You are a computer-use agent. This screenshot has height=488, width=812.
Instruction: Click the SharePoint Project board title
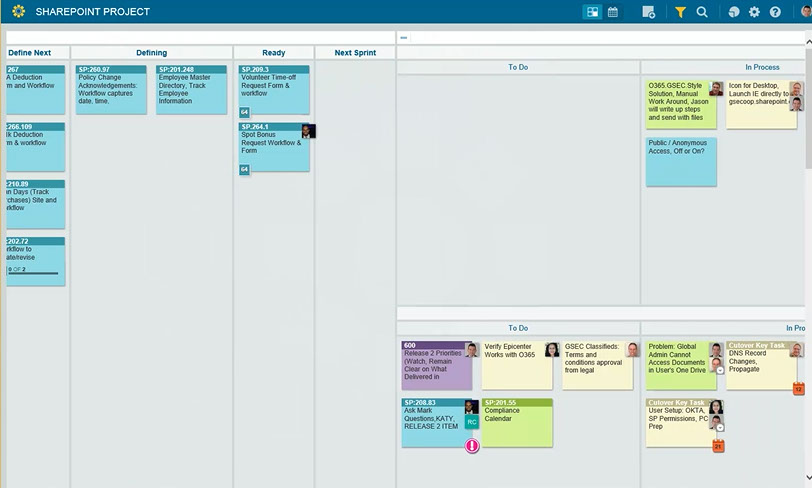coord(92,12)
